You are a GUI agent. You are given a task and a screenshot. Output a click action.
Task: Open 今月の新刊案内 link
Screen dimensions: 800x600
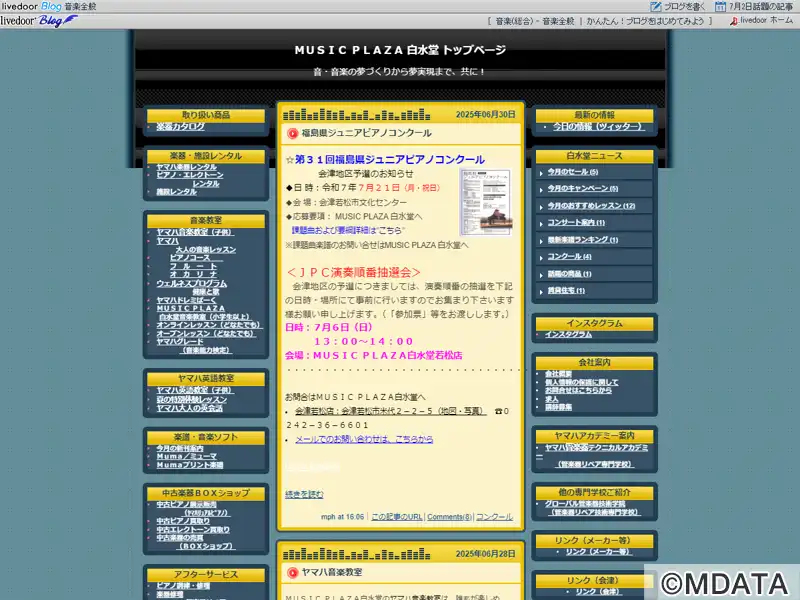click(x=180, y=448)
